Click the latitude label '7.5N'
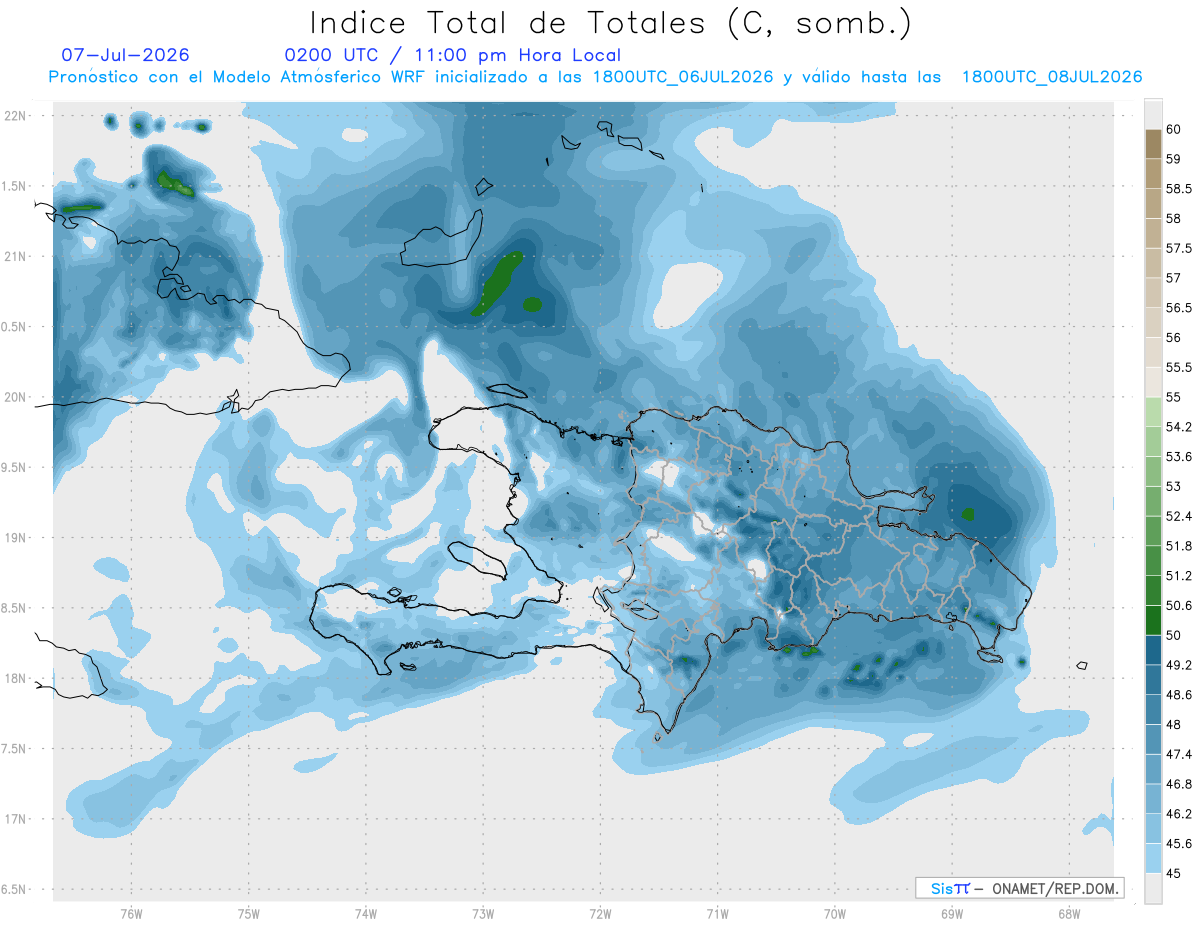The width and height of the screenshot is (1200, 927). click(15, 749)
